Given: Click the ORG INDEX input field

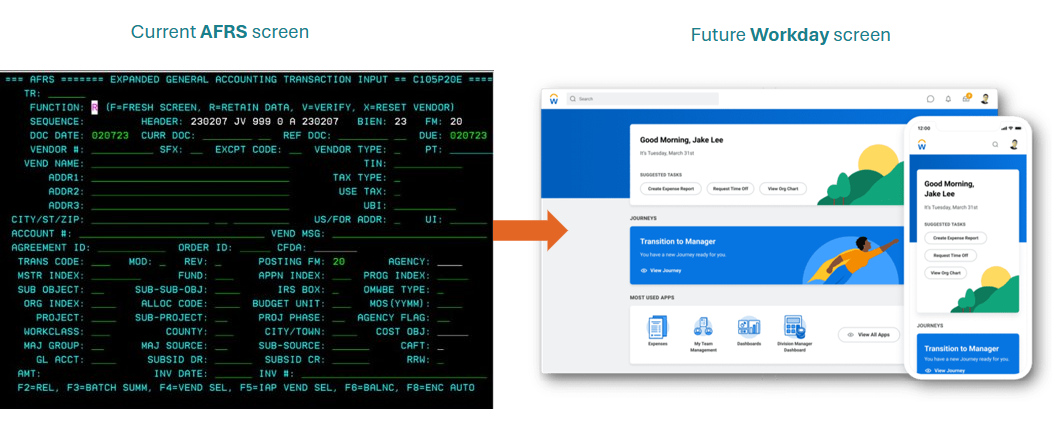Looking at the screenshot, I should (x=104, y=303).
